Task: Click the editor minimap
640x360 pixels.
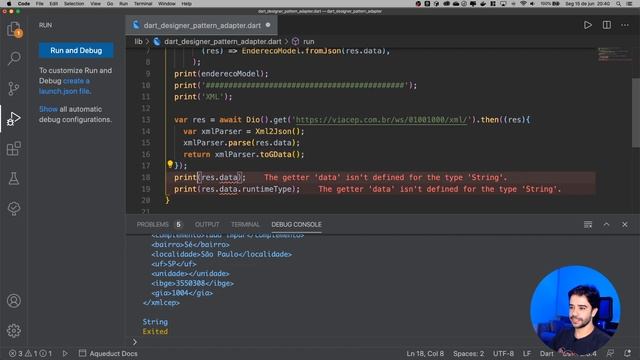Action: pos(614,54)
